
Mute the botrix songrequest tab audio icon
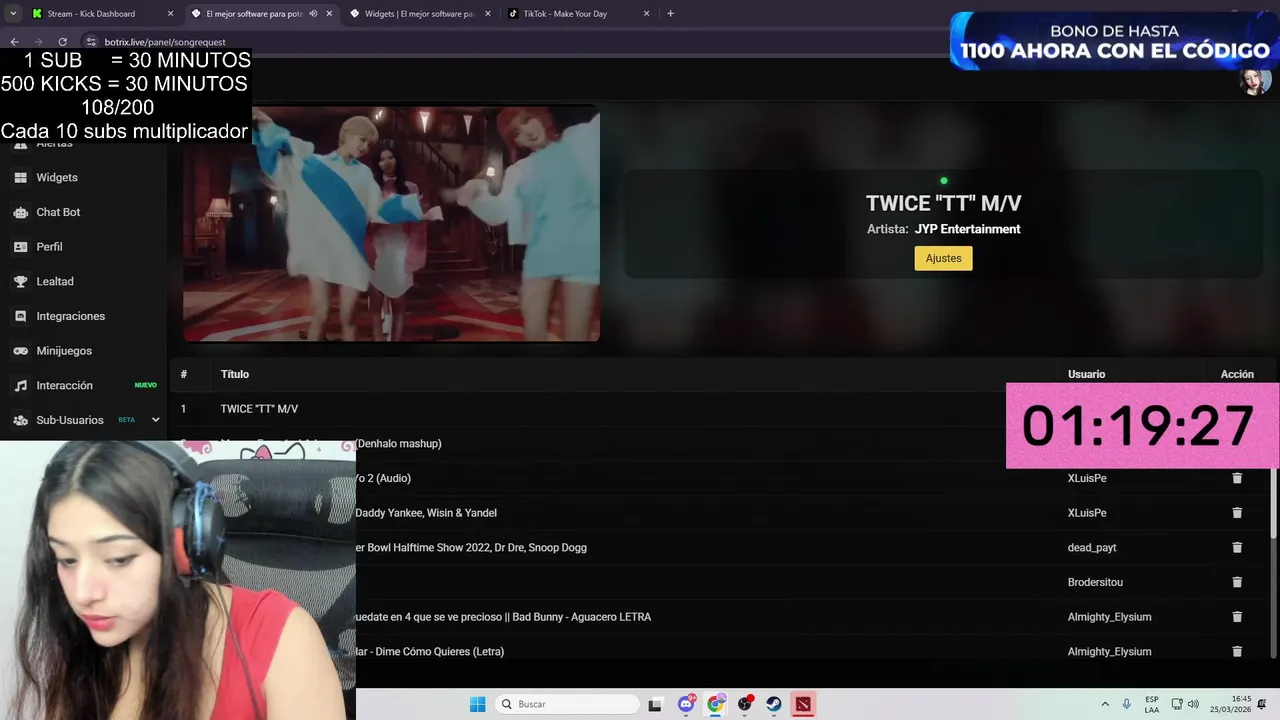314,14
